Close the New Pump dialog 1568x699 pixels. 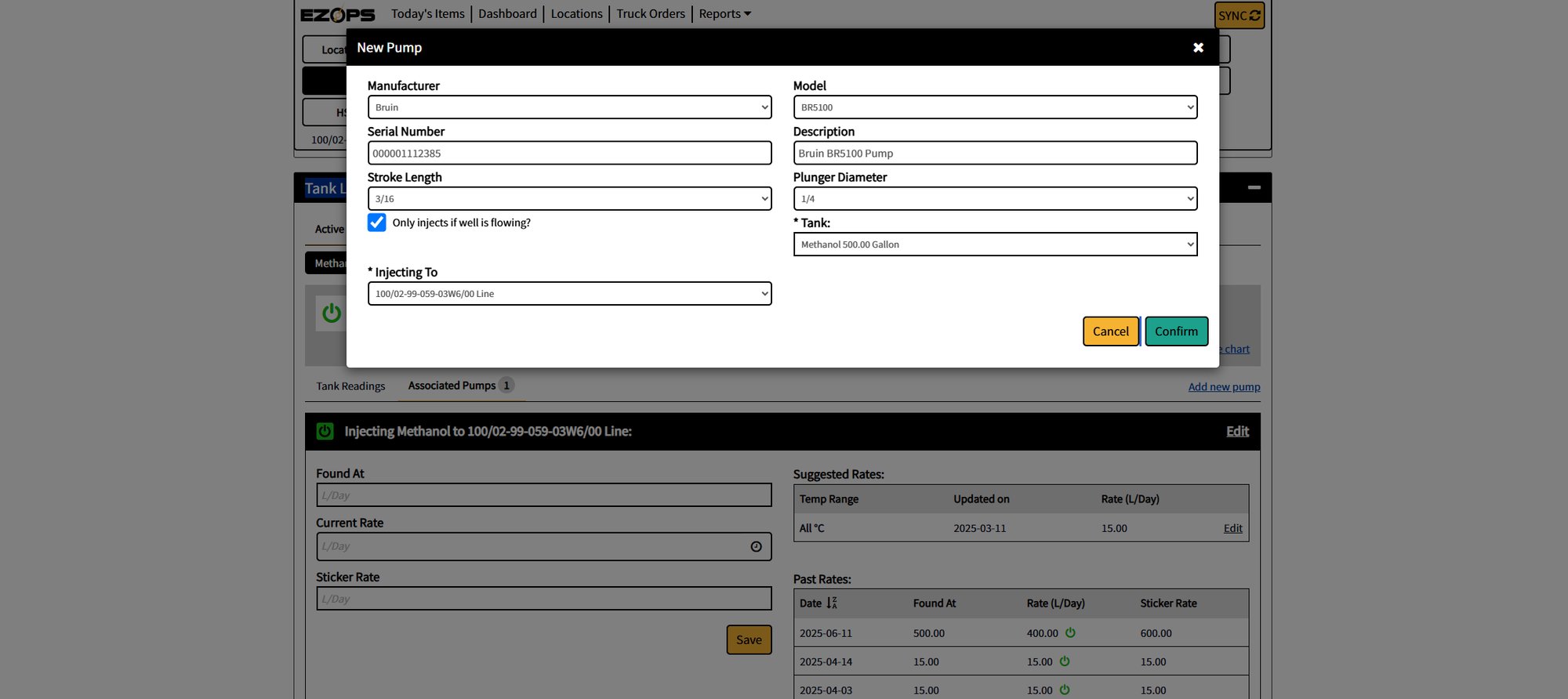pyautogui.click(x=1198, y=48)
